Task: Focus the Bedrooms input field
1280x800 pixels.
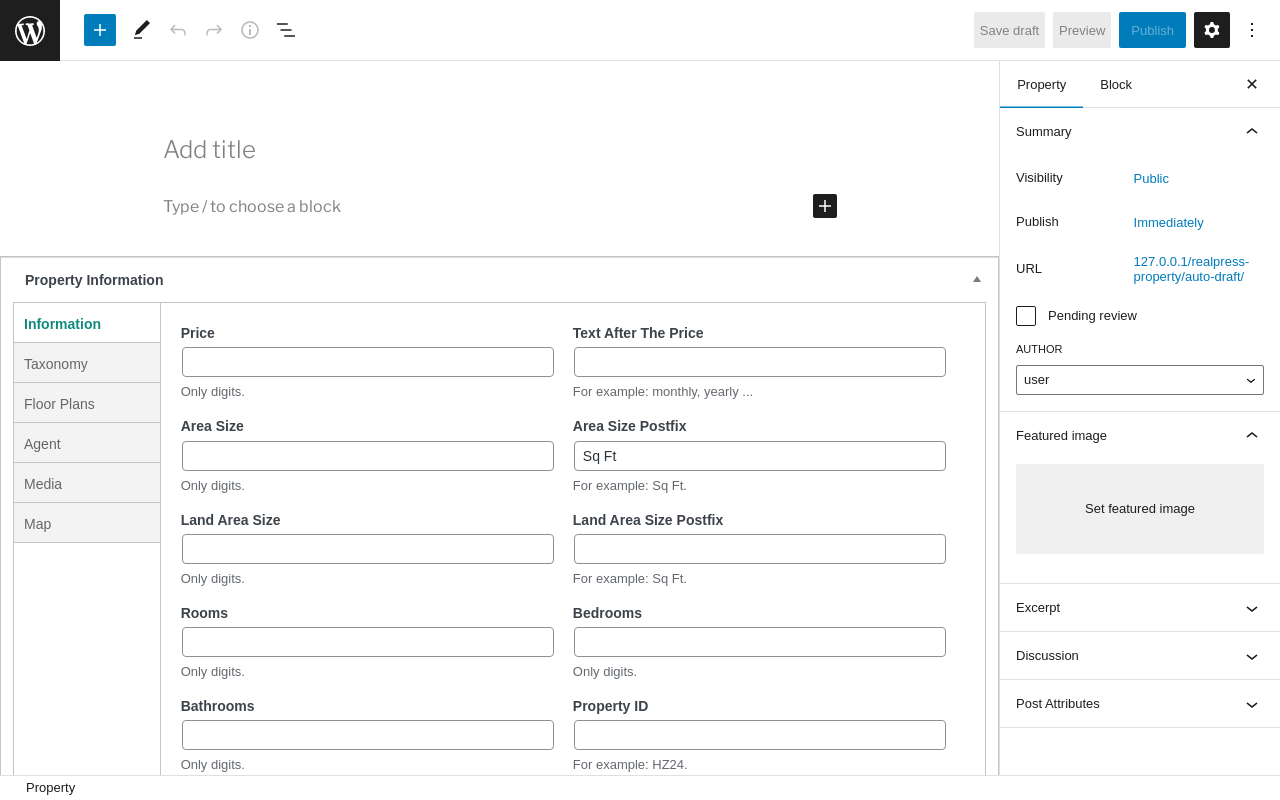Action: pyautogui.click(x=760, y=642)
